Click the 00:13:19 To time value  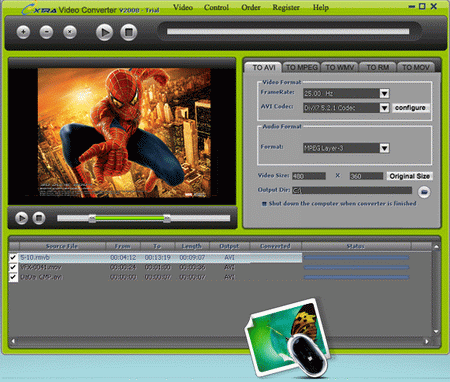coord(158,257)
